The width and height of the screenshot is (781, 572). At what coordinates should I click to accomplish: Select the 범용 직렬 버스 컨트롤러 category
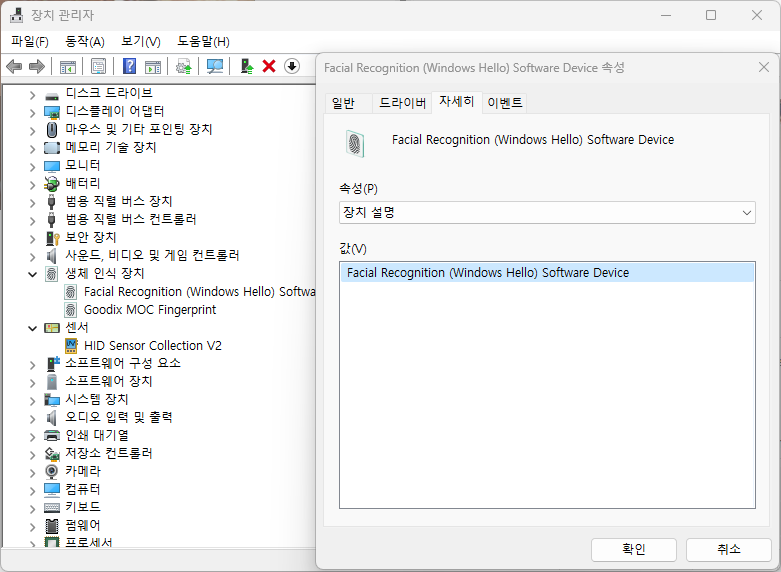pos(130,220)
